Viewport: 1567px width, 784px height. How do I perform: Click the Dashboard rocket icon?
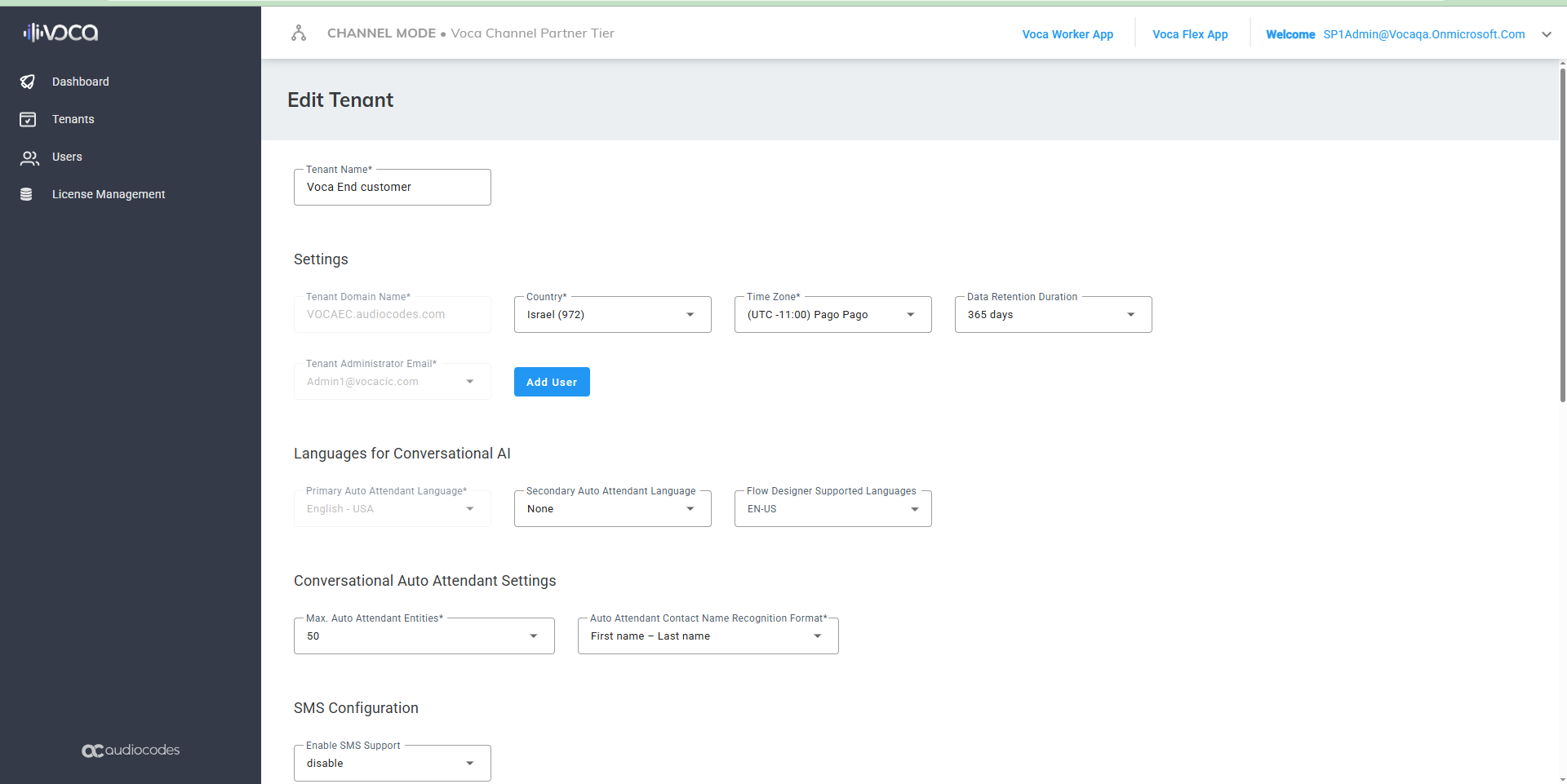[x=28, y=82]
